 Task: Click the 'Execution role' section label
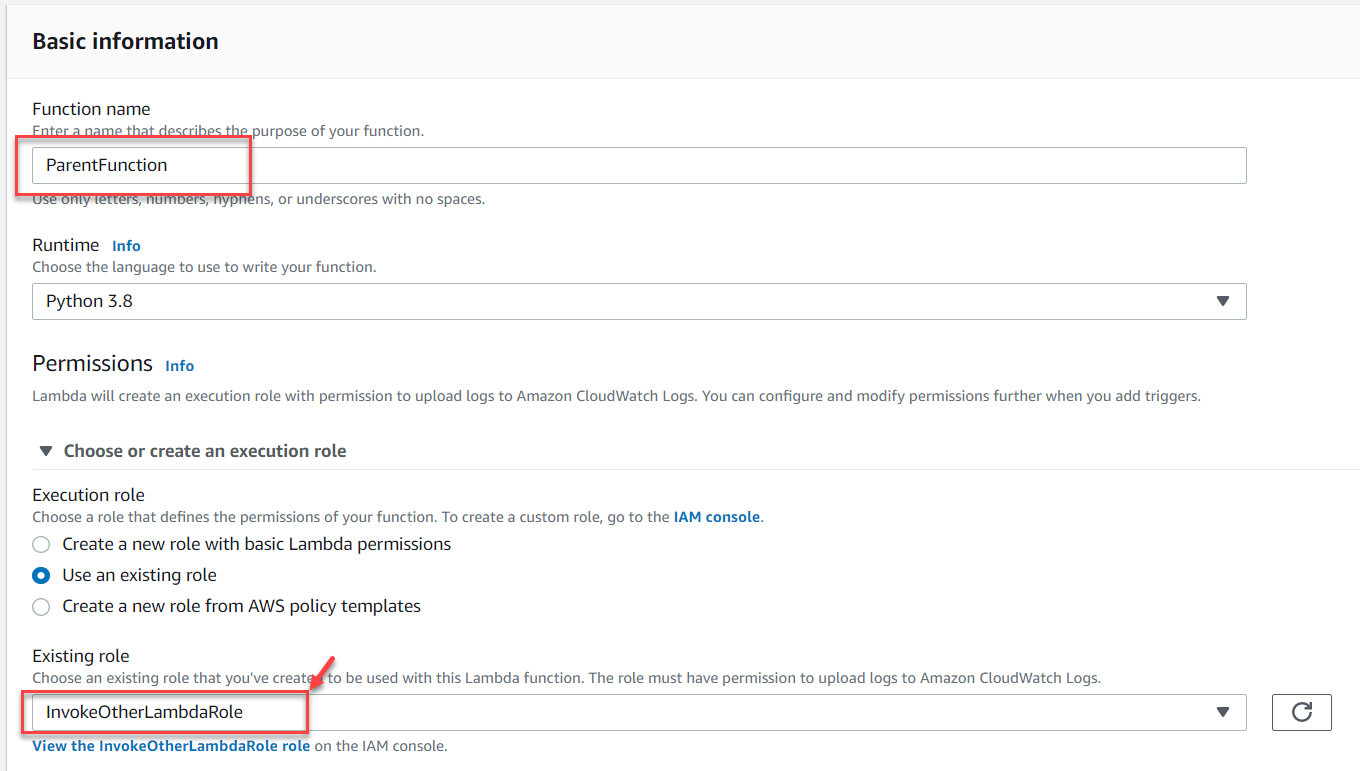point(88,495)
